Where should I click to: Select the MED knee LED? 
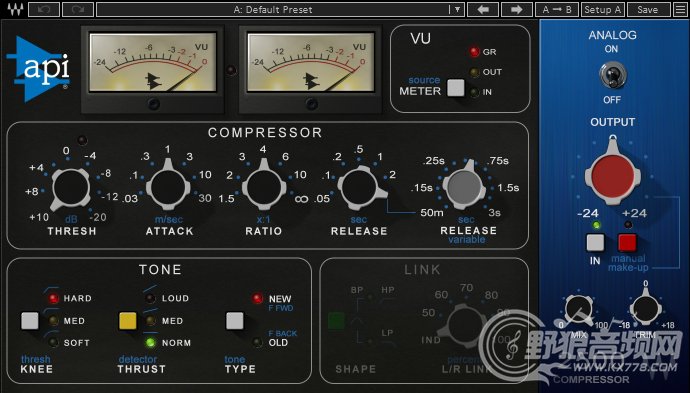point(53,321)
